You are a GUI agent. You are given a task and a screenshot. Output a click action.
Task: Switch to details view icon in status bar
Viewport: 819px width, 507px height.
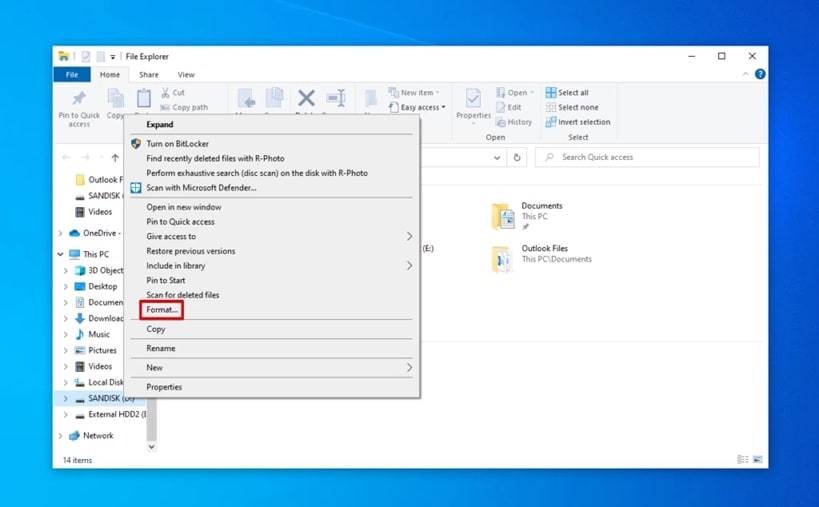coord(742,459)
